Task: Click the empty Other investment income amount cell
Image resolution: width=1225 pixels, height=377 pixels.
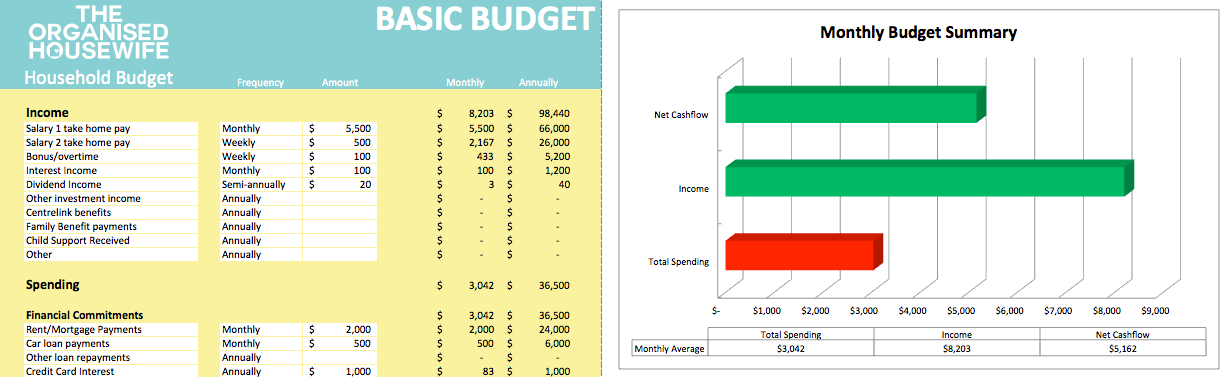Action: click(x=340, y=199)
